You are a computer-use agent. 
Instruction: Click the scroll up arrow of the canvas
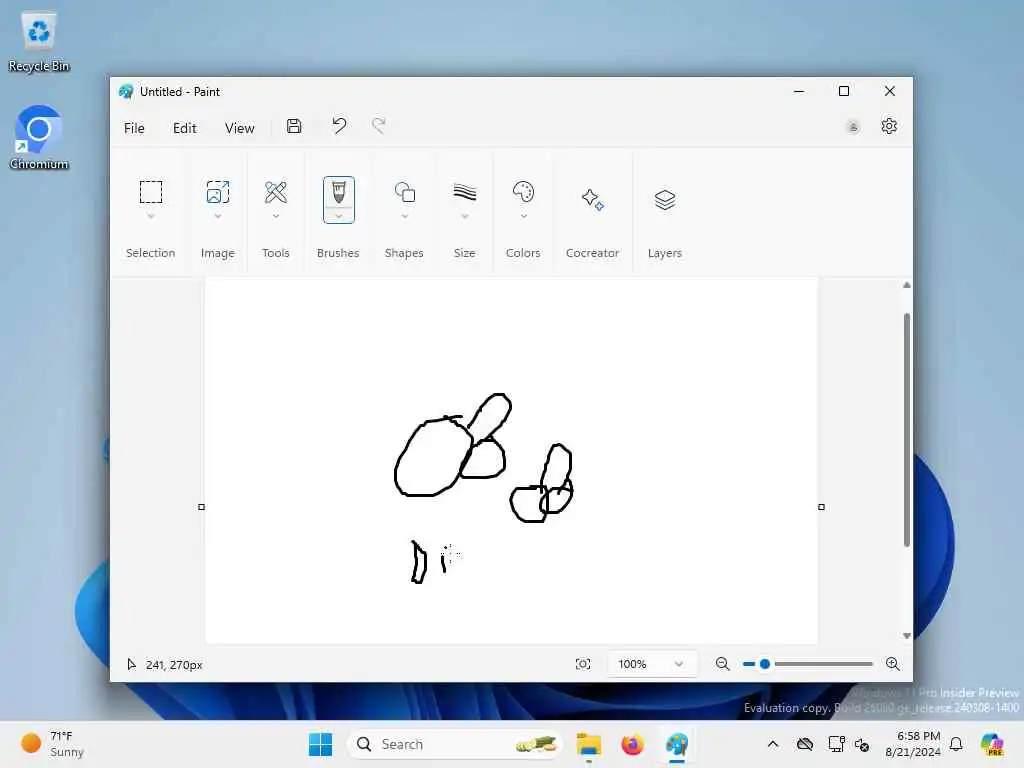[x=906, y=285]
